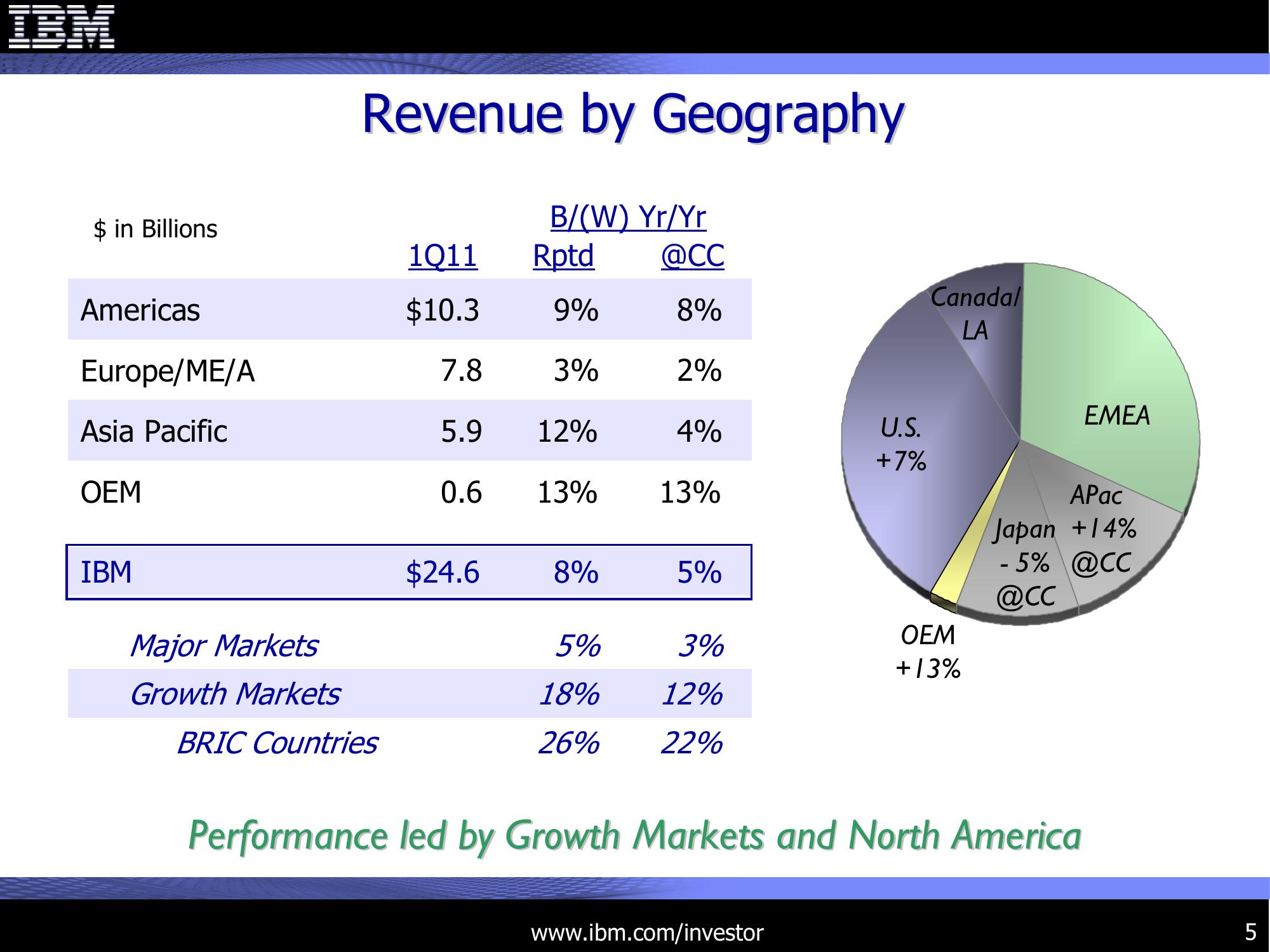1270x952 pixels.
Task: Click the @CC column header
Action: pyautogui.click(x=692, y=256)
